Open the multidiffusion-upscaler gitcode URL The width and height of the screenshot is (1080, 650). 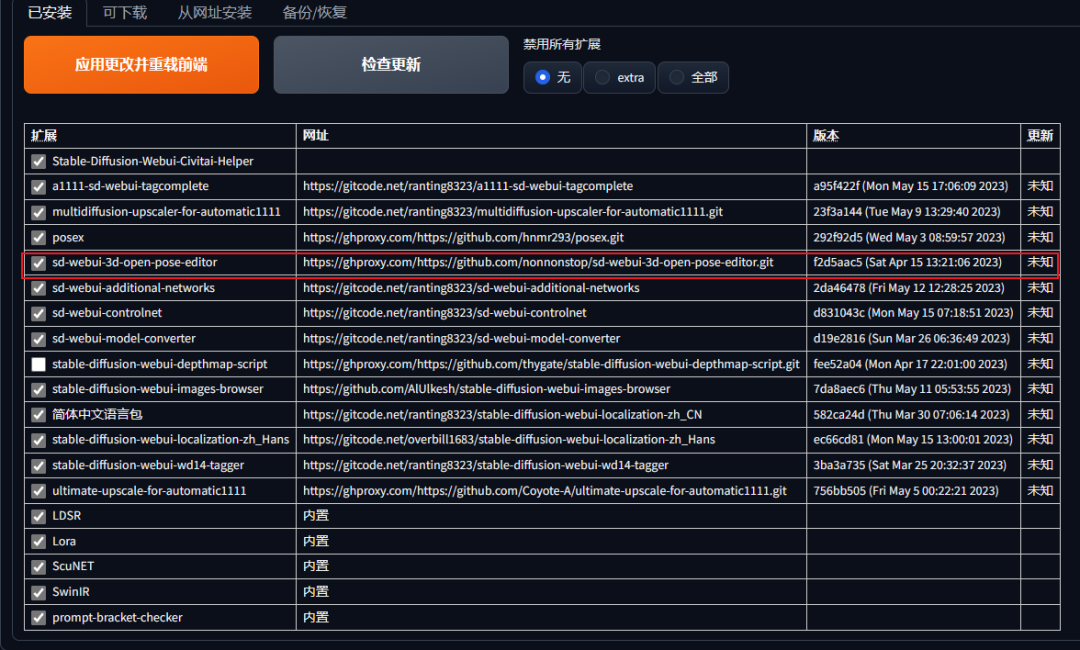click(512, 211)
